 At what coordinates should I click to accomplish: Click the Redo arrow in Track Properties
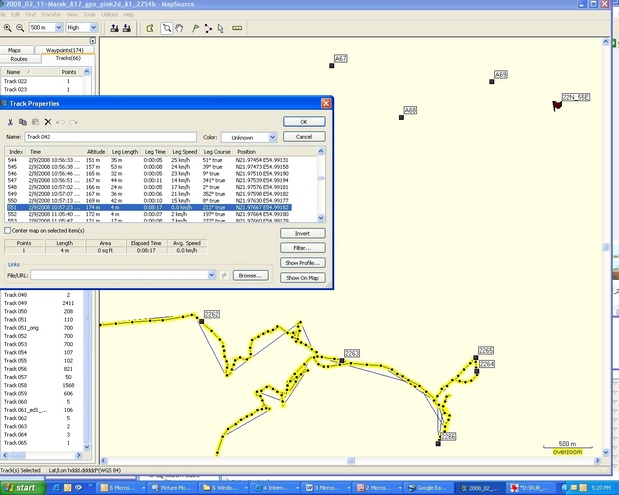(73, 122)
